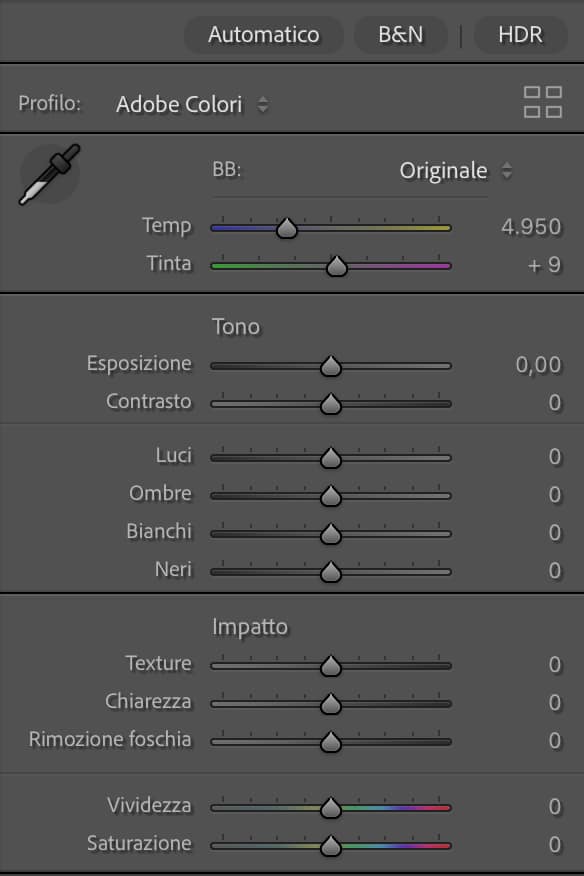Click the Tinta slider handle

337,266
